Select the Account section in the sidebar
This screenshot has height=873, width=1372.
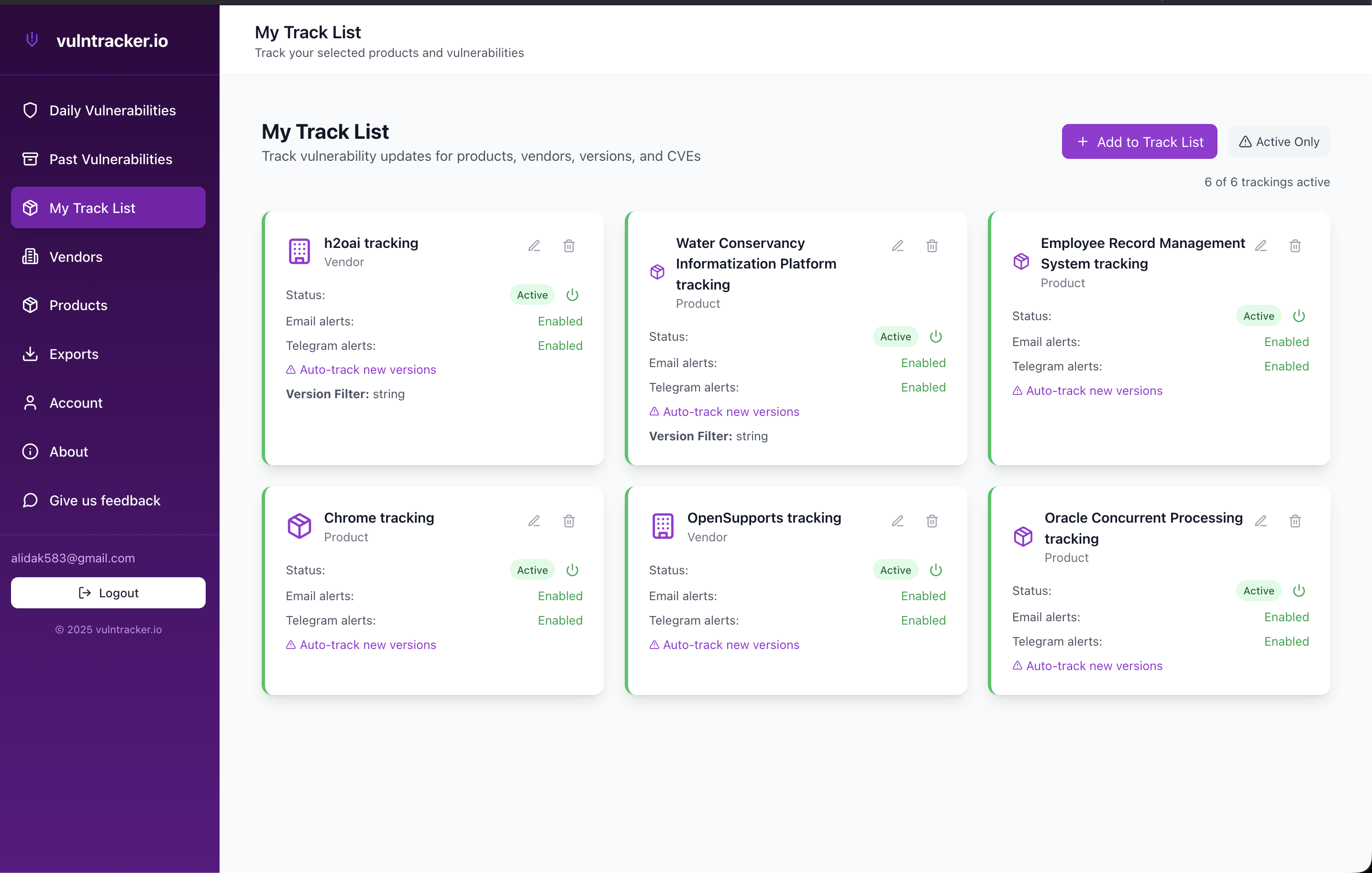pos(75,402)
